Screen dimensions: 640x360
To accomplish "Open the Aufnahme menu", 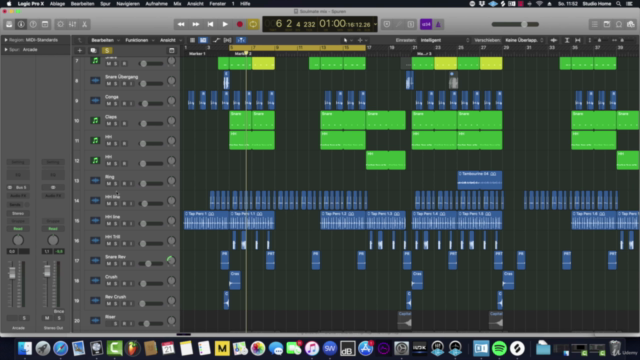I will coord(156,4).
